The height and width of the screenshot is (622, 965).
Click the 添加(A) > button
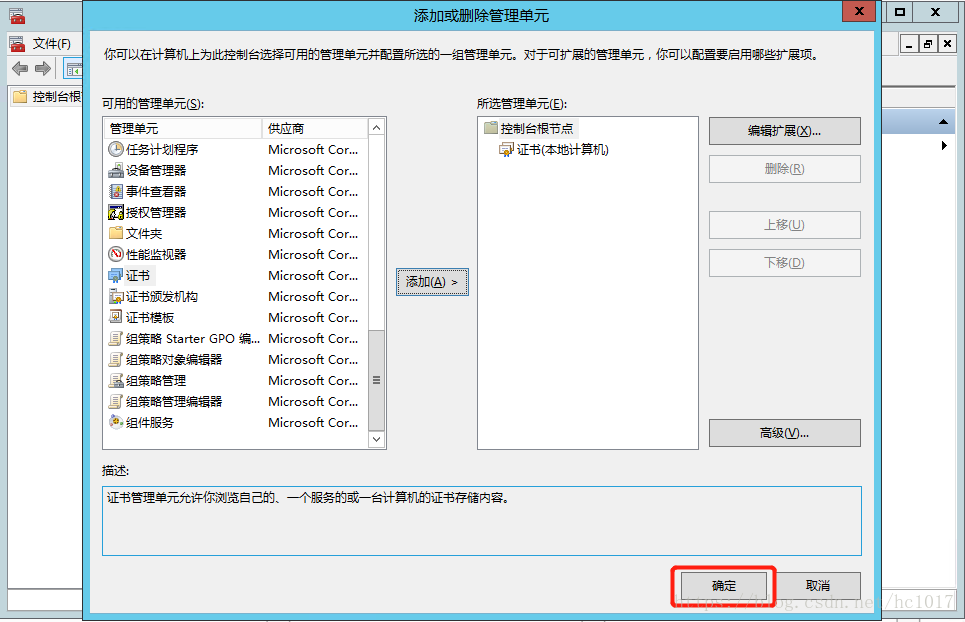(x=432, y=282)
